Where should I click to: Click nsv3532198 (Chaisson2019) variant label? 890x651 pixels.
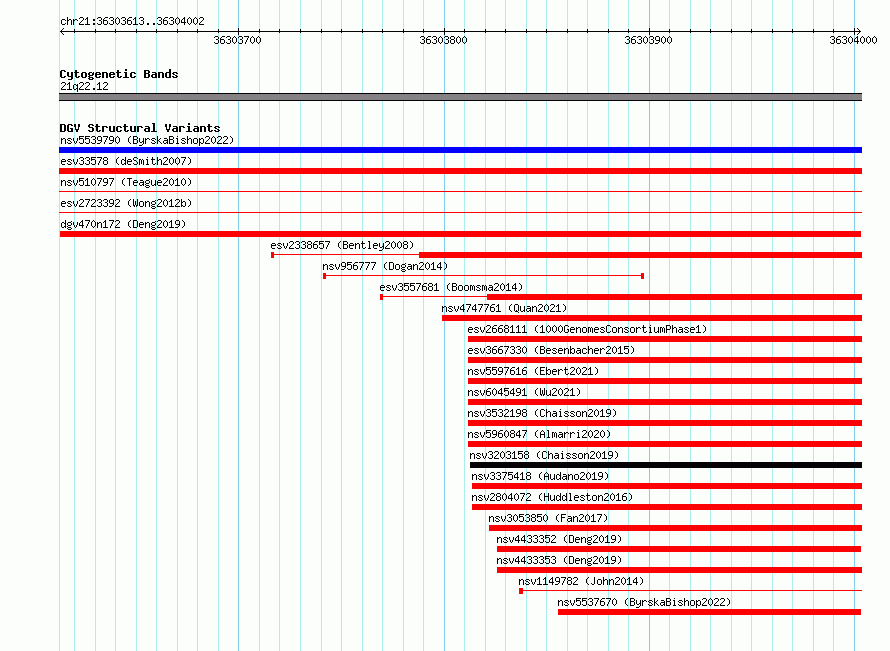pos(542,413)
